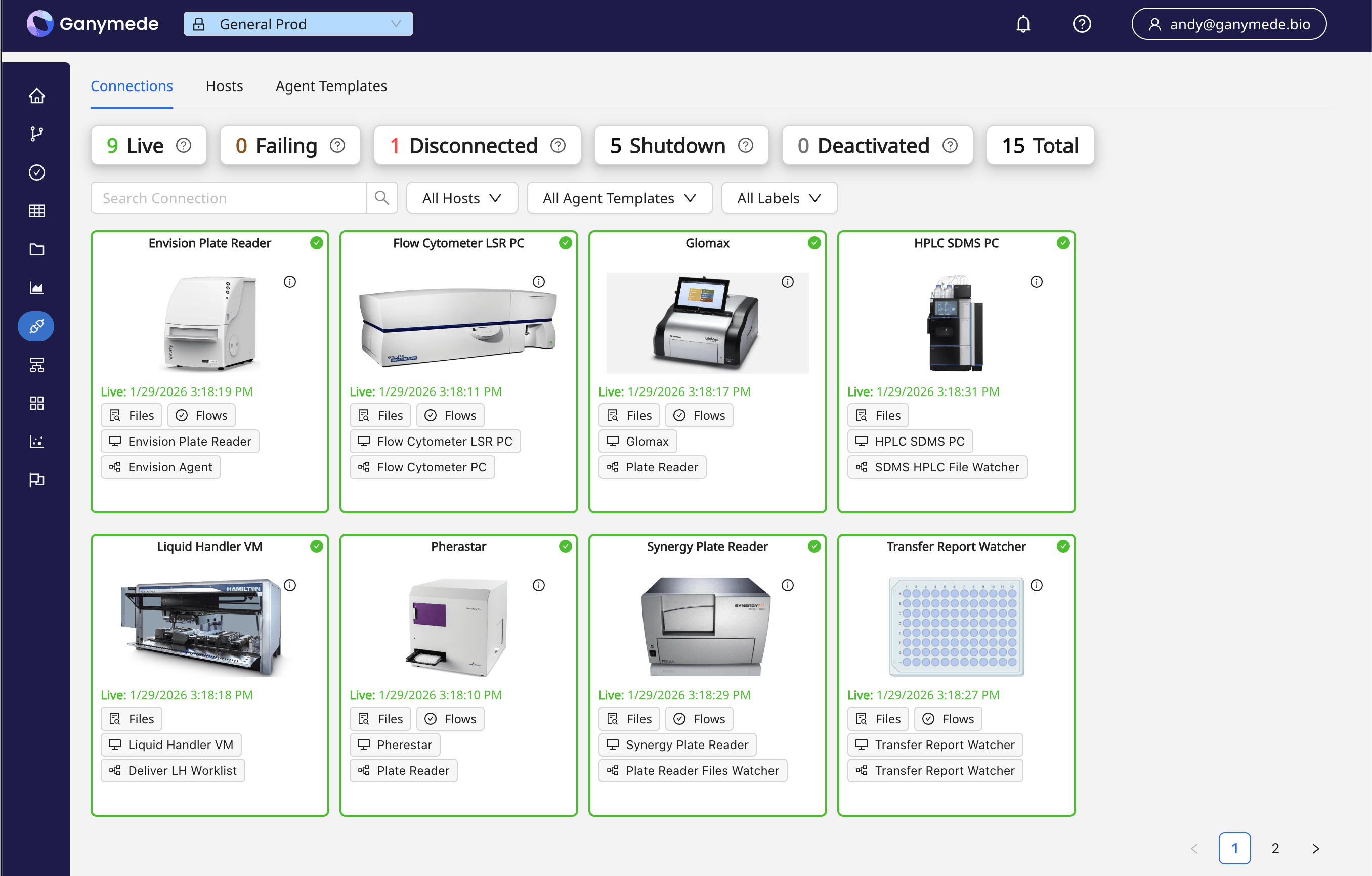The width and height of the screenshot is (1372, 876).
Task: Open the All Agent Templates dropdown
Action: (619, 198)
